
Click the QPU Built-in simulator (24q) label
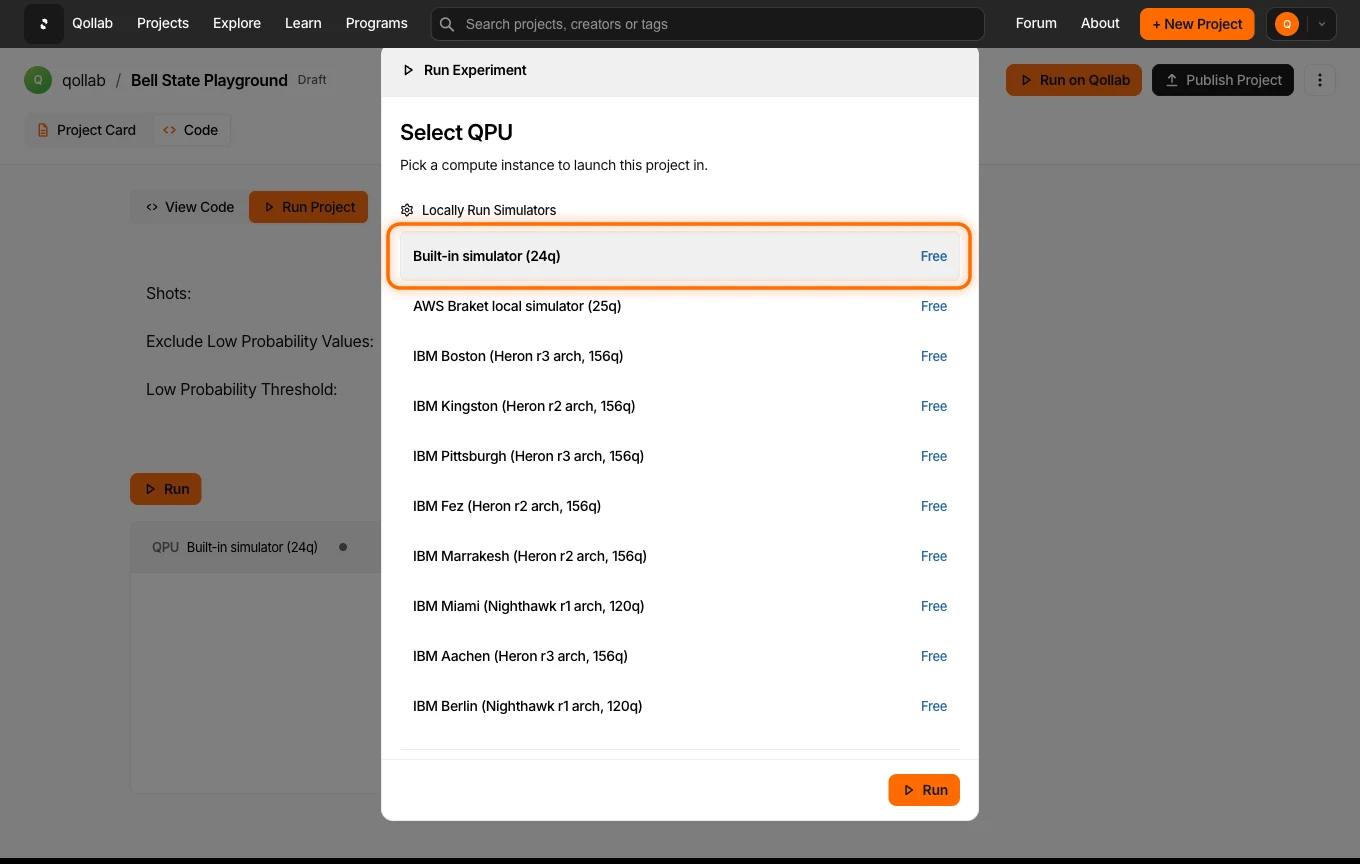235,547
